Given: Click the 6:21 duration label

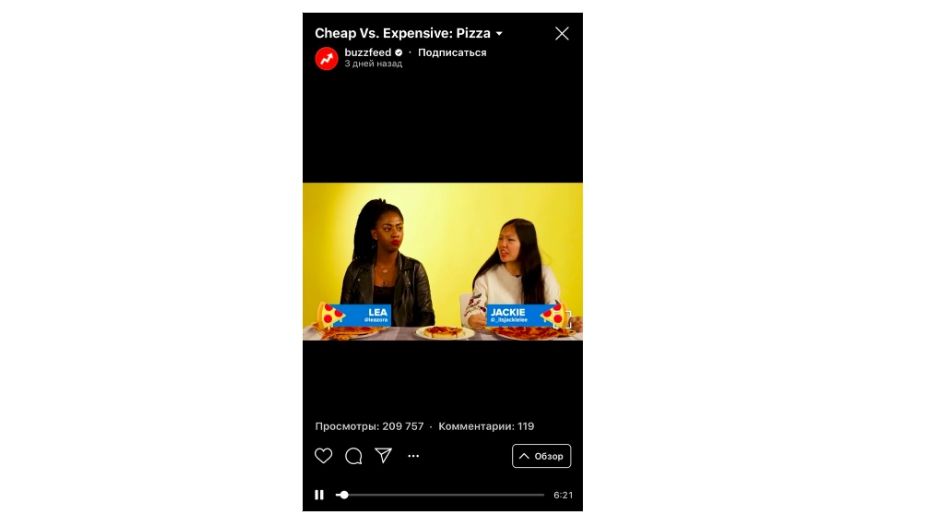Looking at the screenshot, I should (563, 495).
